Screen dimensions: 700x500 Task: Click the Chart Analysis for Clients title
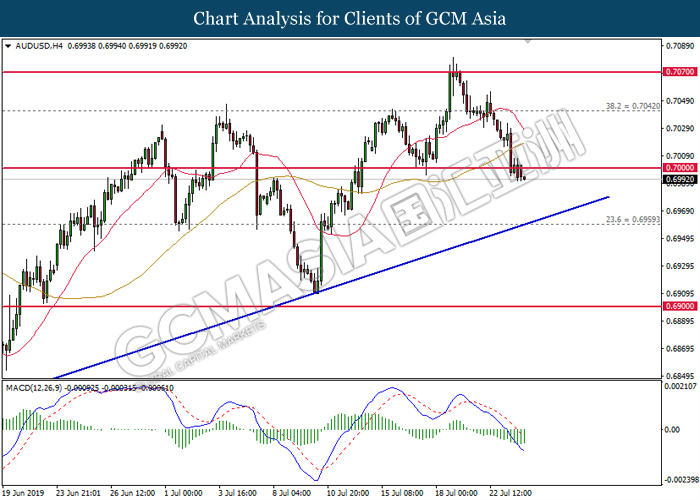pos(350,18)
